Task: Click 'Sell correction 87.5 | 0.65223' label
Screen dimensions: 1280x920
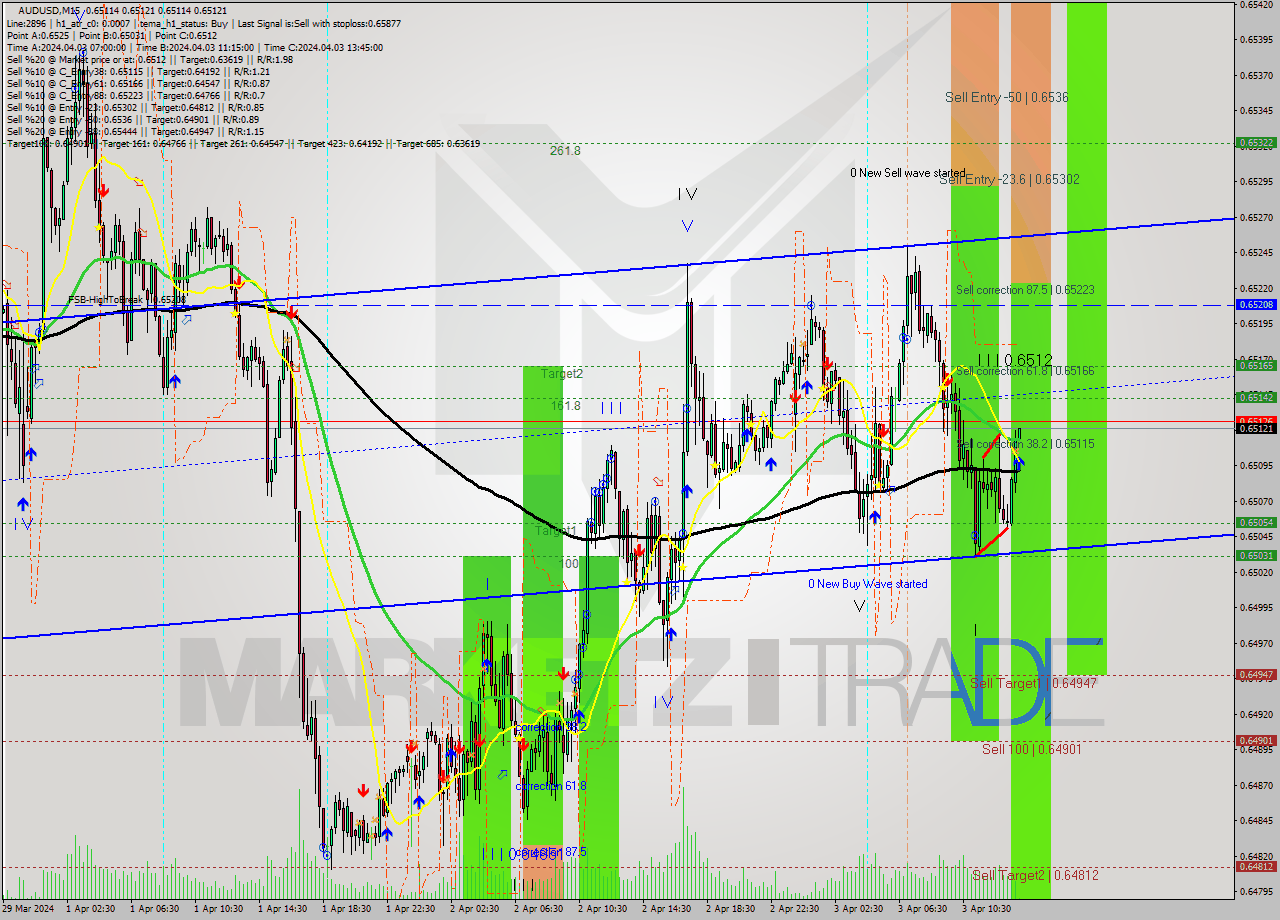Action: pyautogui.click(x=1025, y=290)
